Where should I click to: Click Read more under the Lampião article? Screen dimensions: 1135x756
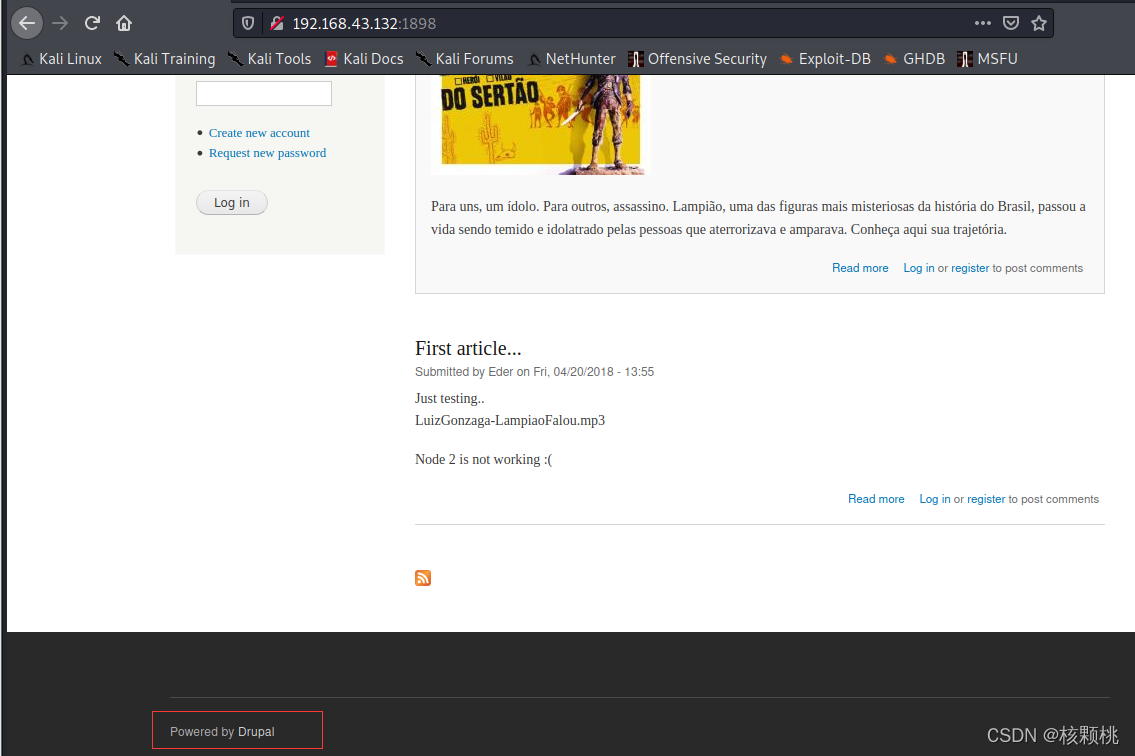pos(860,268)
